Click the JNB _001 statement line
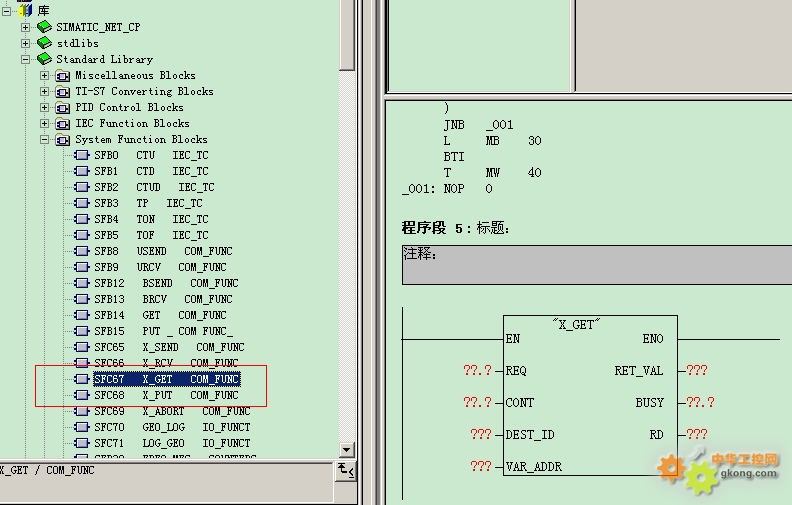Viewport: 792px width, 505px height. pyautogui.click(x=478, y=125)
